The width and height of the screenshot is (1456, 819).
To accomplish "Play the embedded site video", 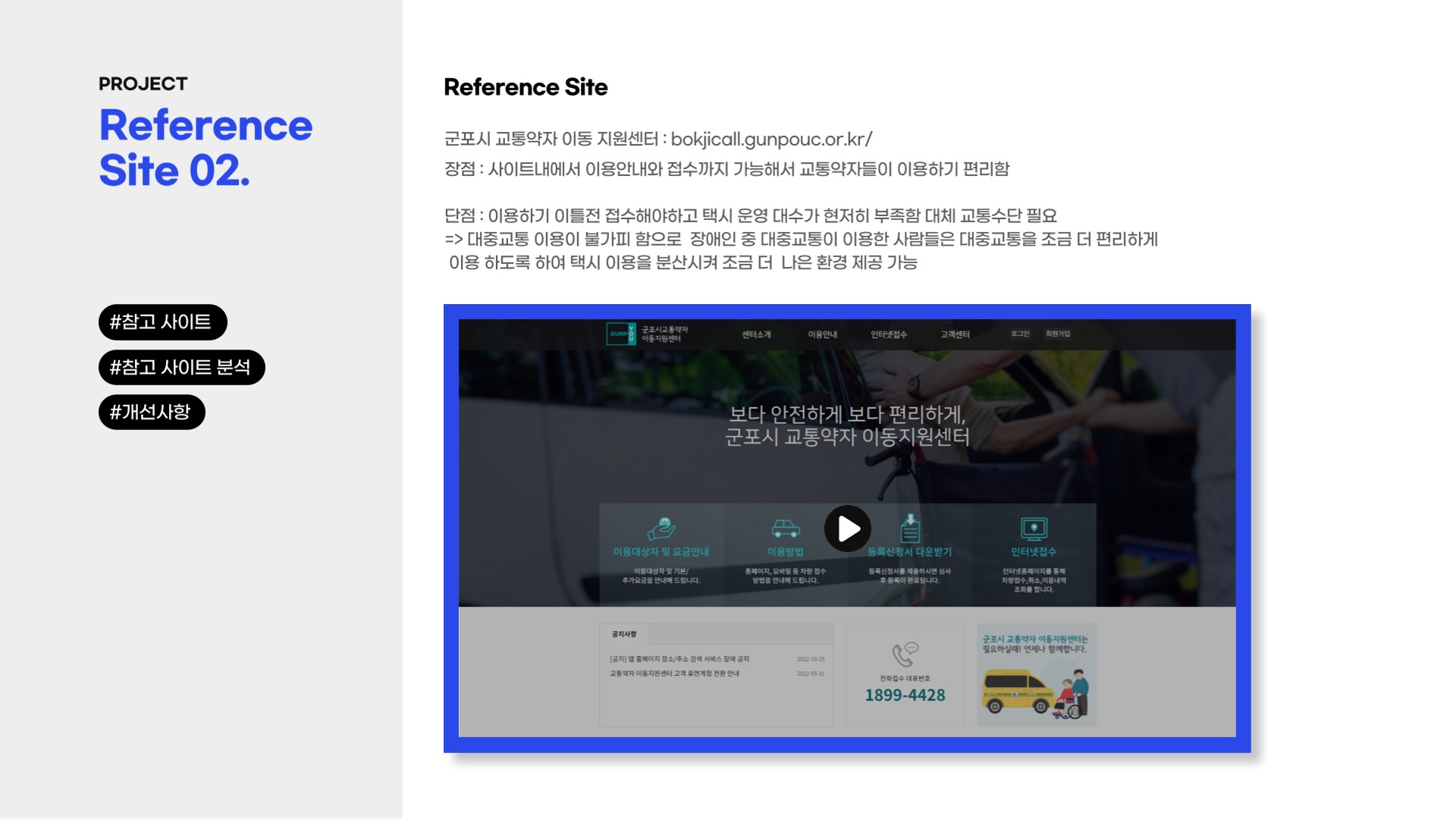I will (x=847, y=529).
